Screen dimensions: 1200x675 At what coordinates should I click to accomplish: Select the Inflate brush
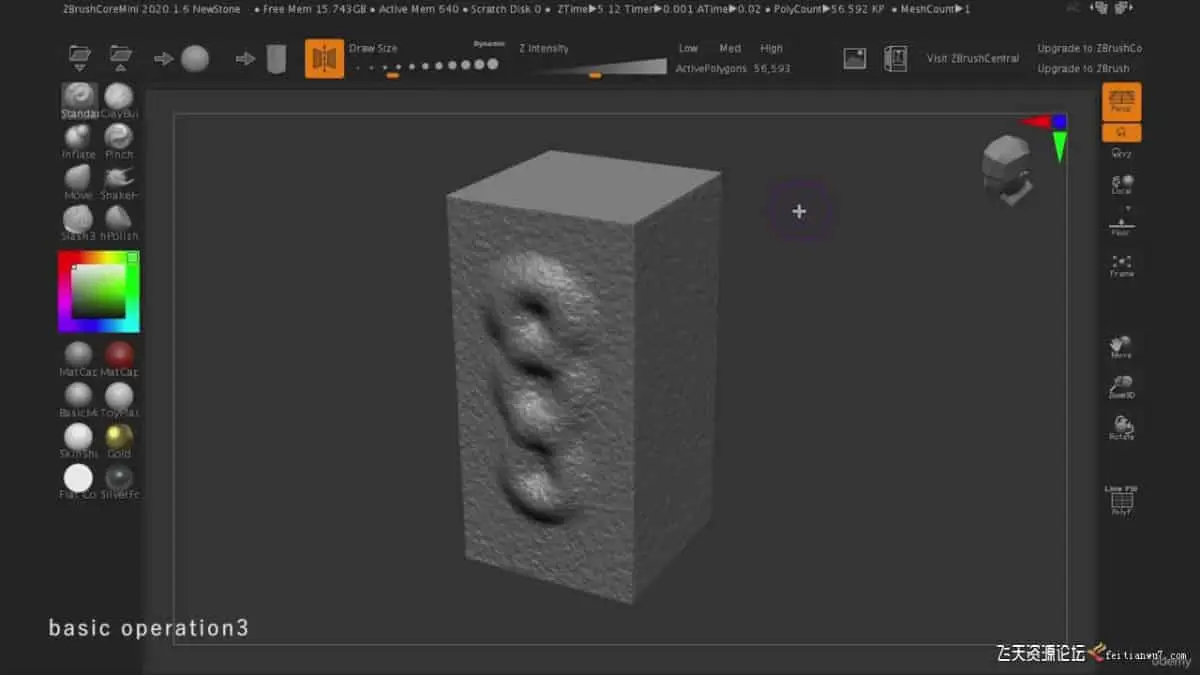point(79,141)
